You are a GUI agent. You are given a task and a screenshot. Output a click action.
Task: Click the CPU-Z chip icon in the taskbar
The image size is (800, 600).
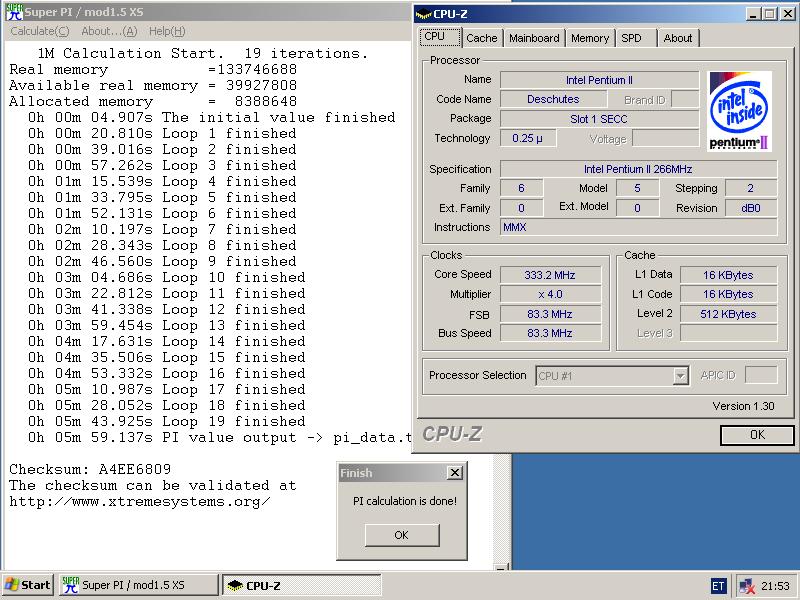pyautogui.click(x=235, y=585)
